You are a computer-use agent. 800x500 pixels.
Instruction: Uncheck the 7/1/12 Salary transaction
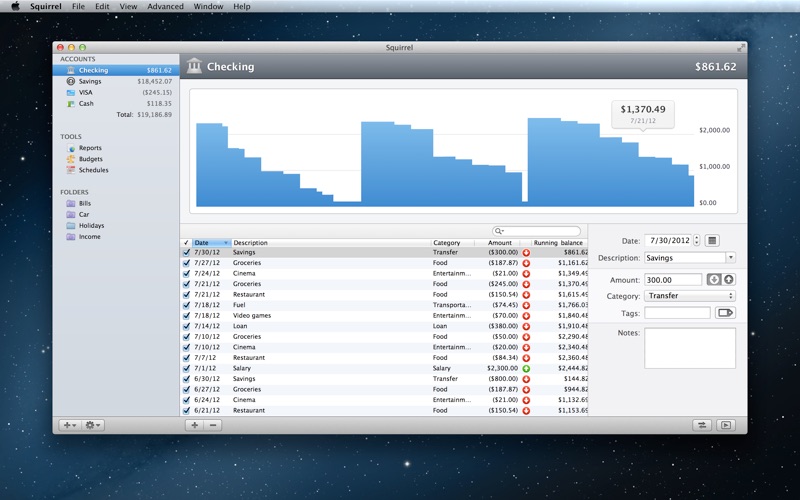[x=186, y=368]
